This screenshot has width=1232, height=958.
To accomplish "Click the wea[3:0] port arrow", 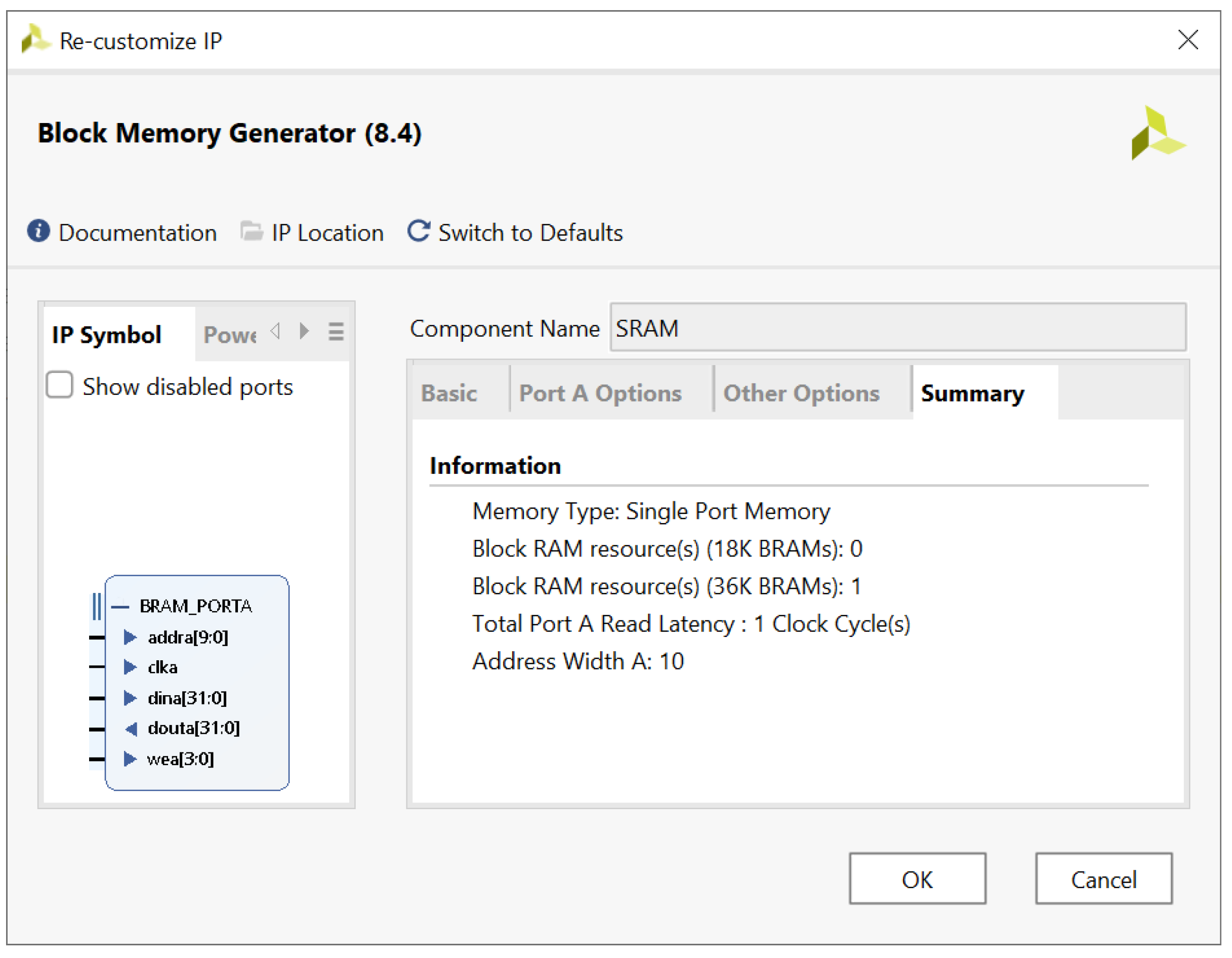I will click(130, 759).
